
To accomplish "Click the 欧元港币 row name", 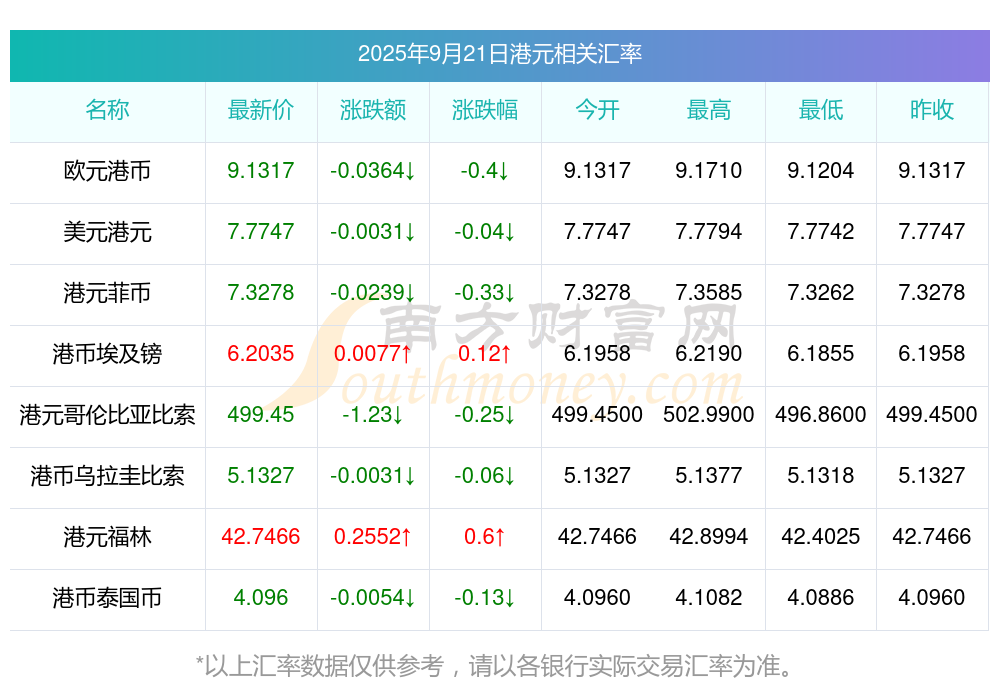I will tap(107, 171).
